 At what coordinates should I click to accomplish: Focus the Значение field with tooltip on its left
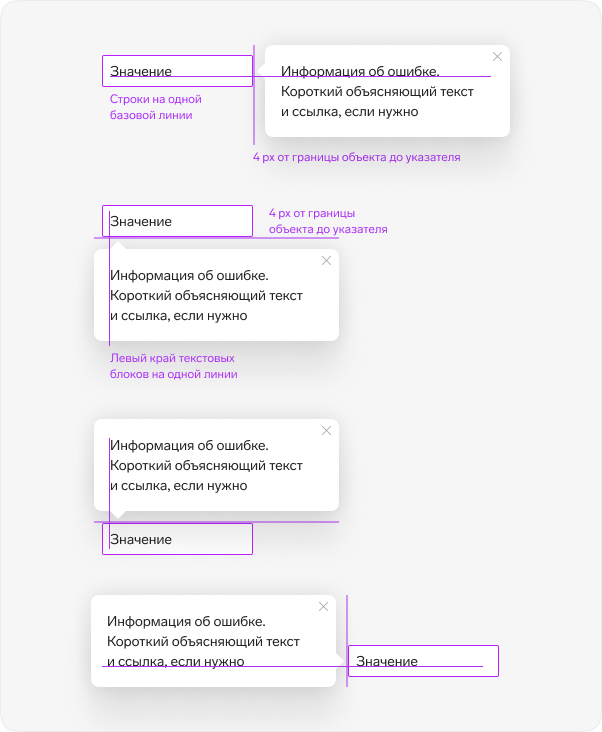(423, 661)
